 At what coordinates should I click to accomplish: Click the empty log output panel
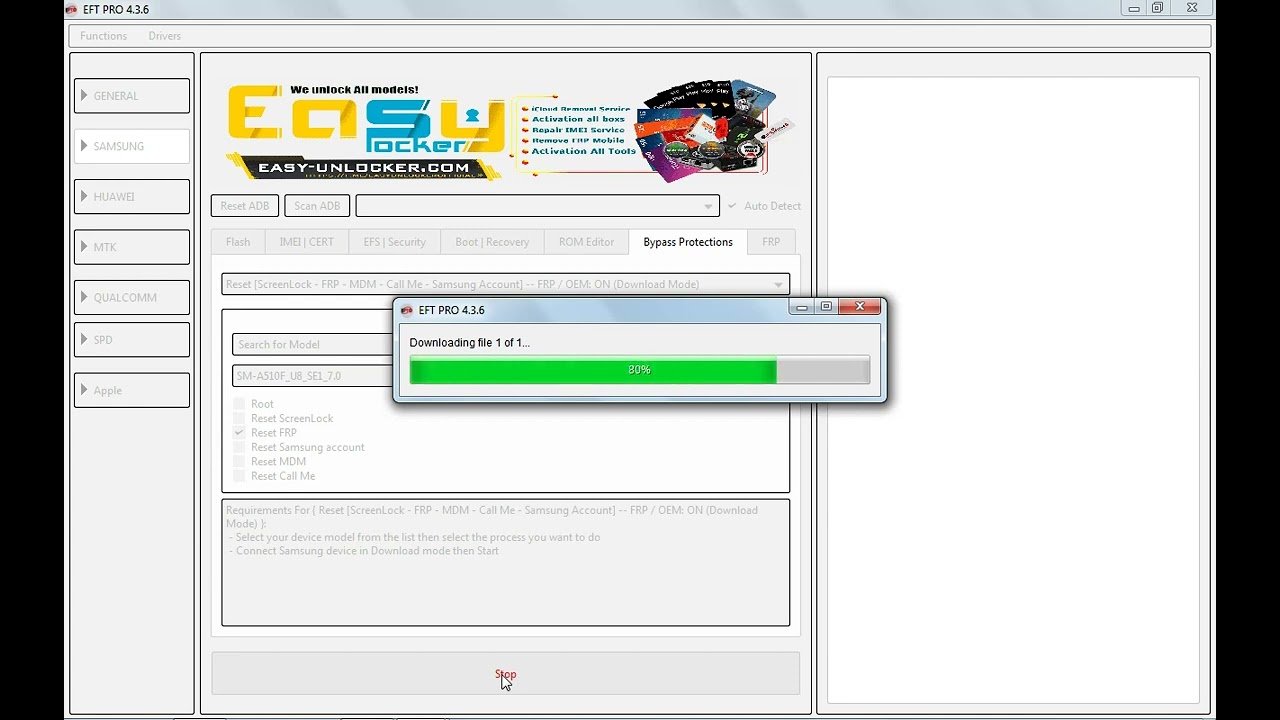1013,390
